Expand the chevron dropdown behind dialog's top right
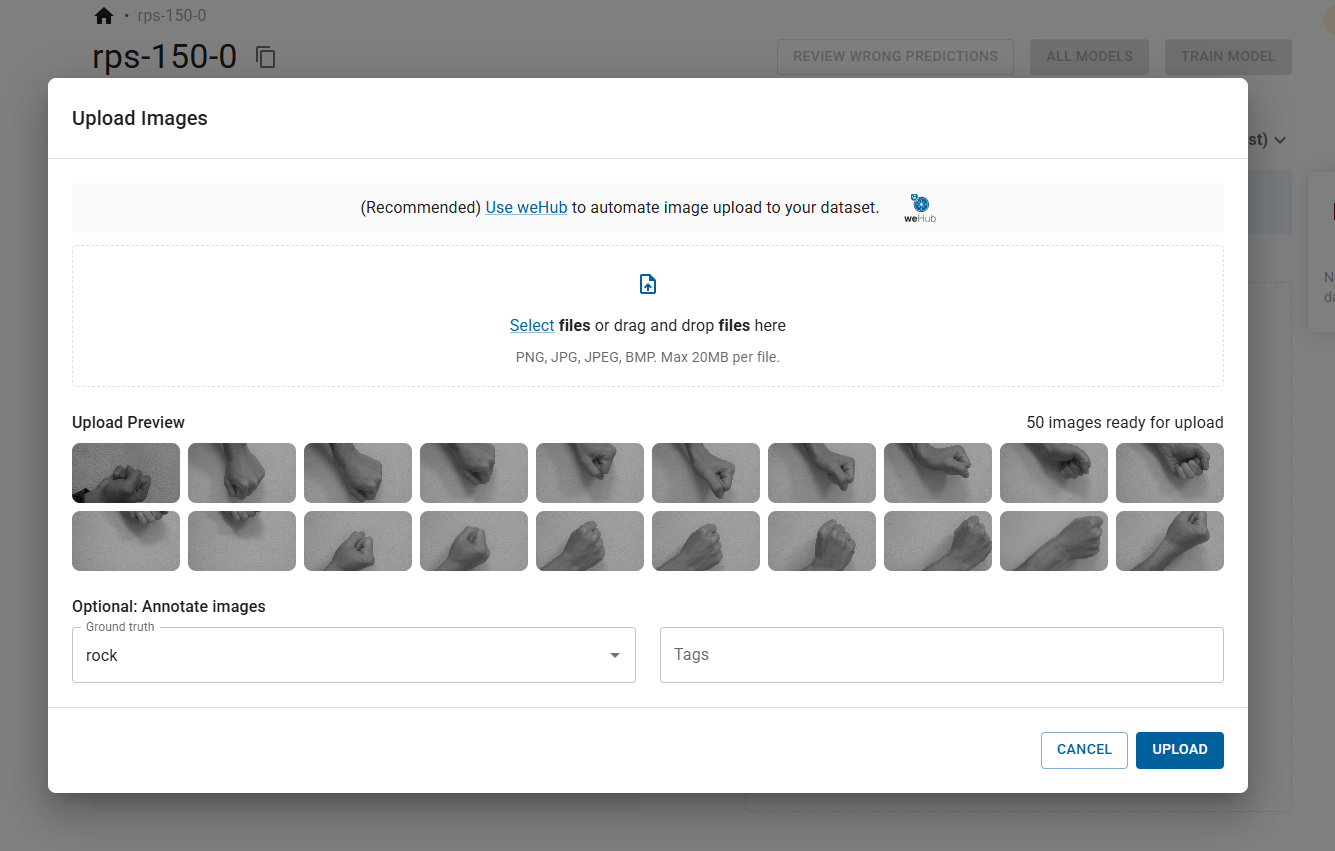Screen dimensions: 1335x851 pos(1279,141)
